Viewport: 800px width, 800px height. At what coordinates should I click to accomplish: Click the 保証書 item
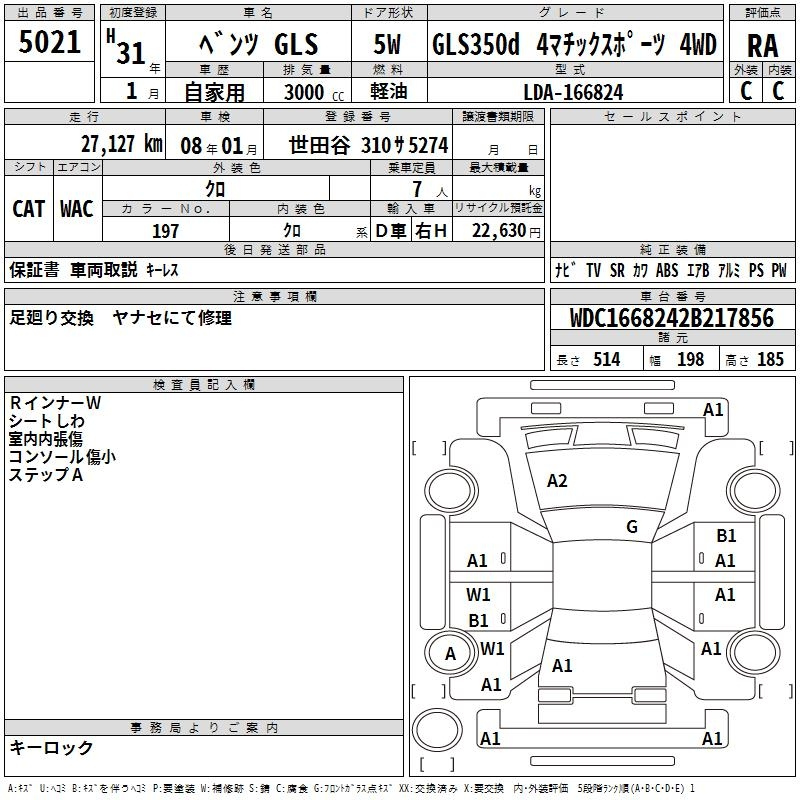[34, 269]
